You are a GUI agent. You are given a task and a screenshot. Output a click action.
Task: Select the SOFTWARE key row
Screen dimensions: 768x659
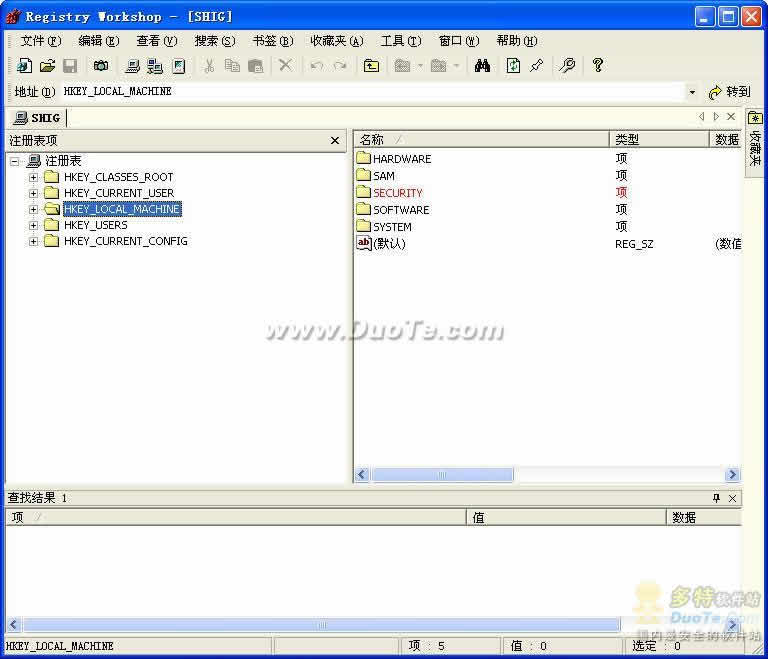pyautogui.click(x=548, y=210)
